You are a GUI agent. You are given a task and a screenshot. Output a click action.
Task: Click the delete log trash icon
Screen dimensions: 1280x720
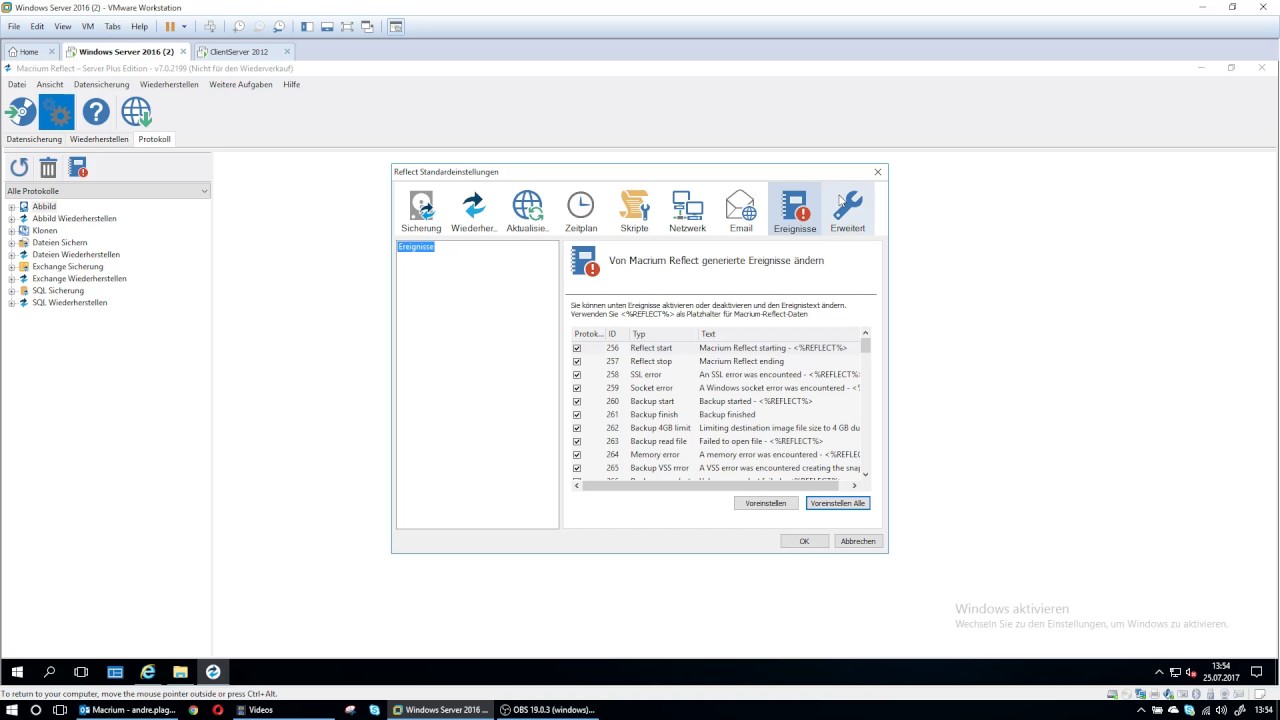point(48,167)
